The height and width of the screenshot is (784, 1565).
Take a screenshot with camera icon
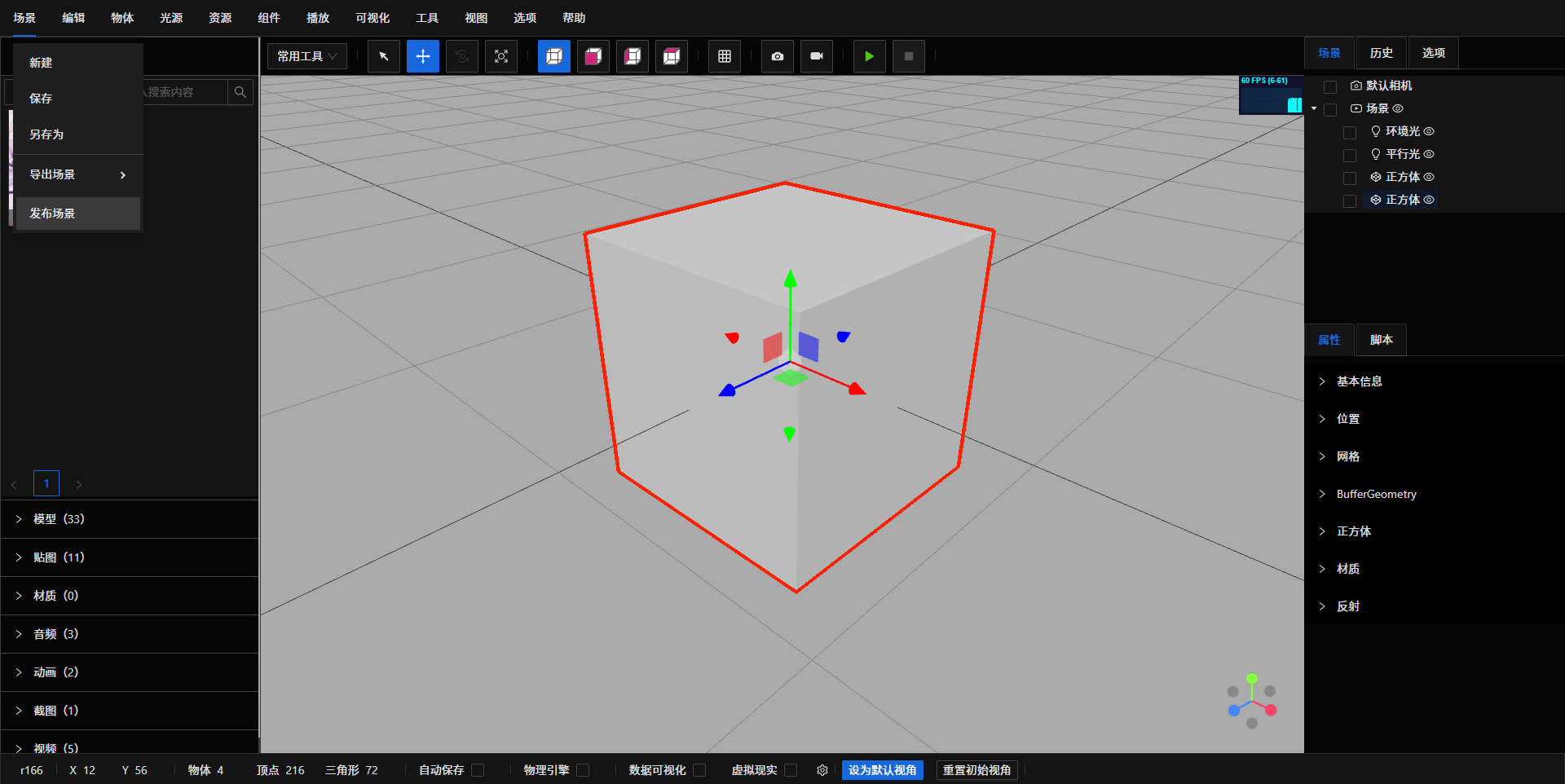(778, 56)
